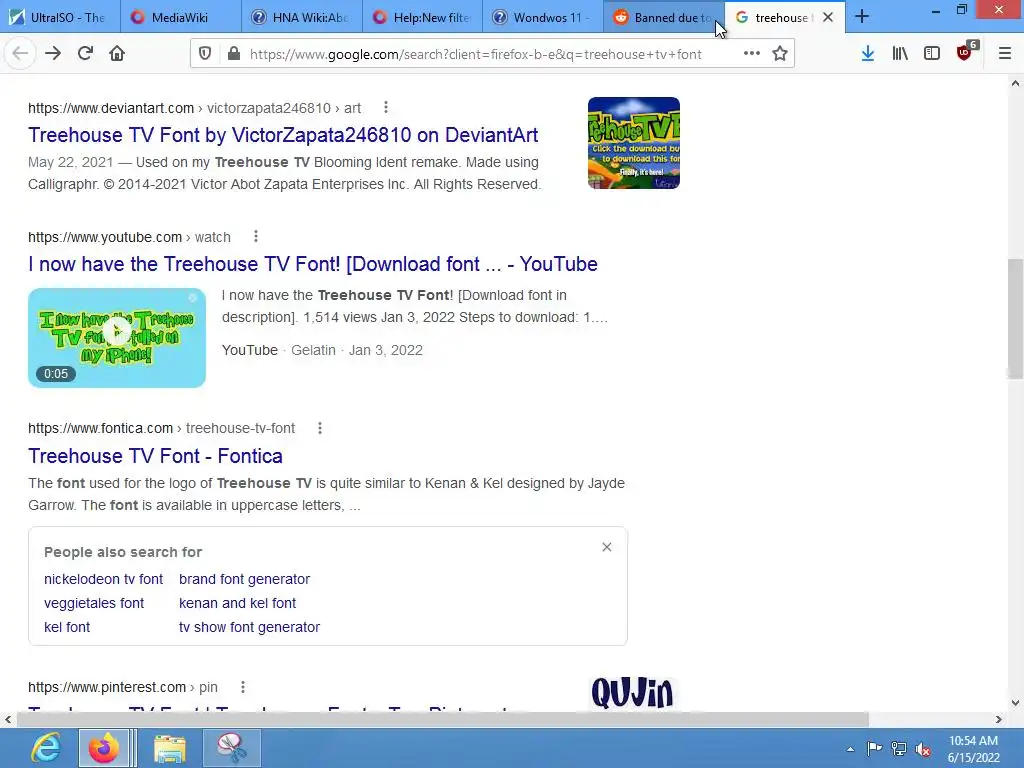Image resolution: width=1024 pixels, height=768 pixels.
Task: Open a new browser tab
Action: click(862, 17)
